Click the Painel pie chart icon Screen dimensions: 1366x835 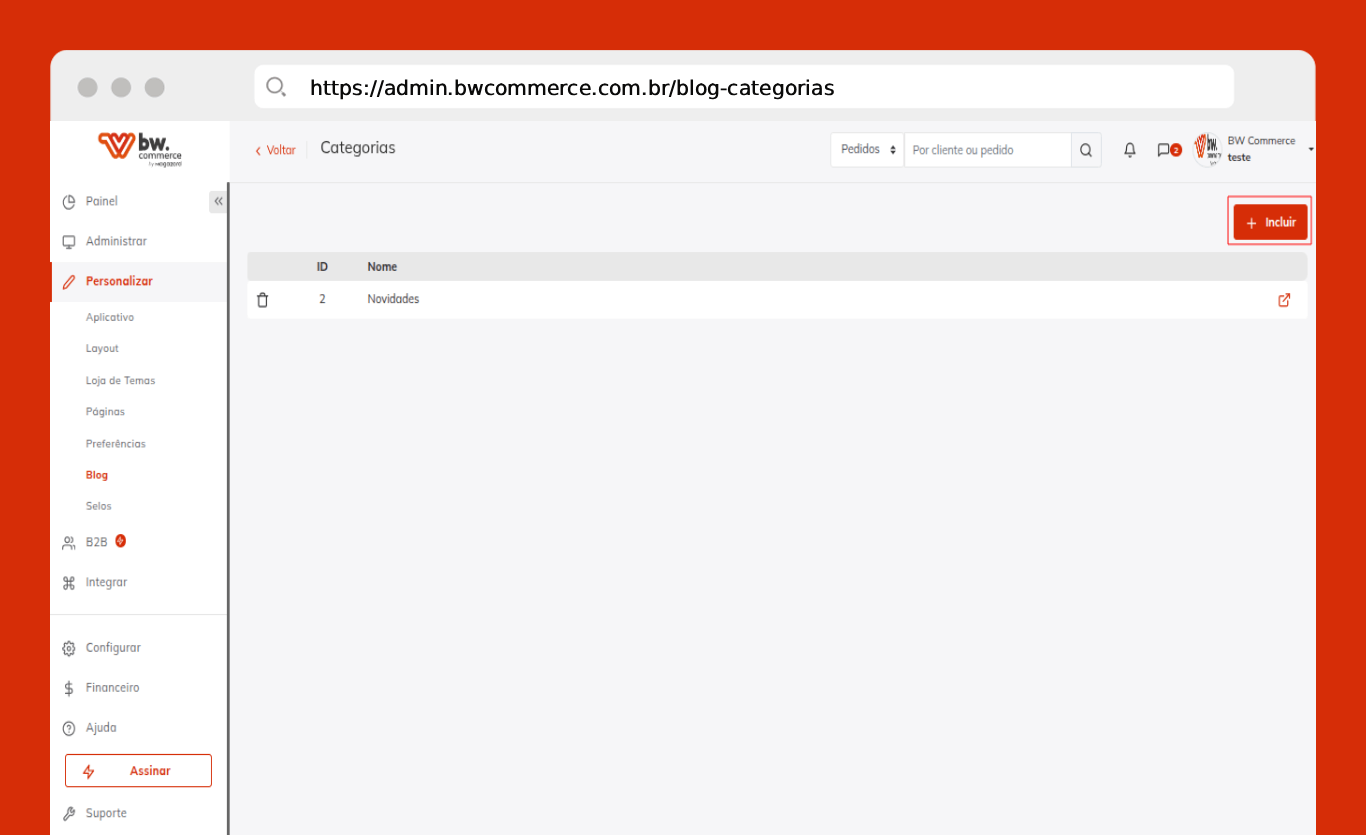(x=69, y=202)
